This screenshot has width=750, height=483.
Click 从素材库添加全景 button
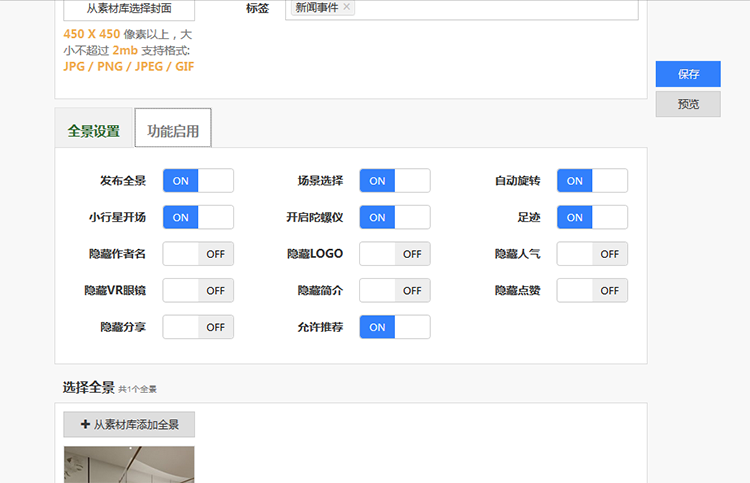[x=129, y=424]
